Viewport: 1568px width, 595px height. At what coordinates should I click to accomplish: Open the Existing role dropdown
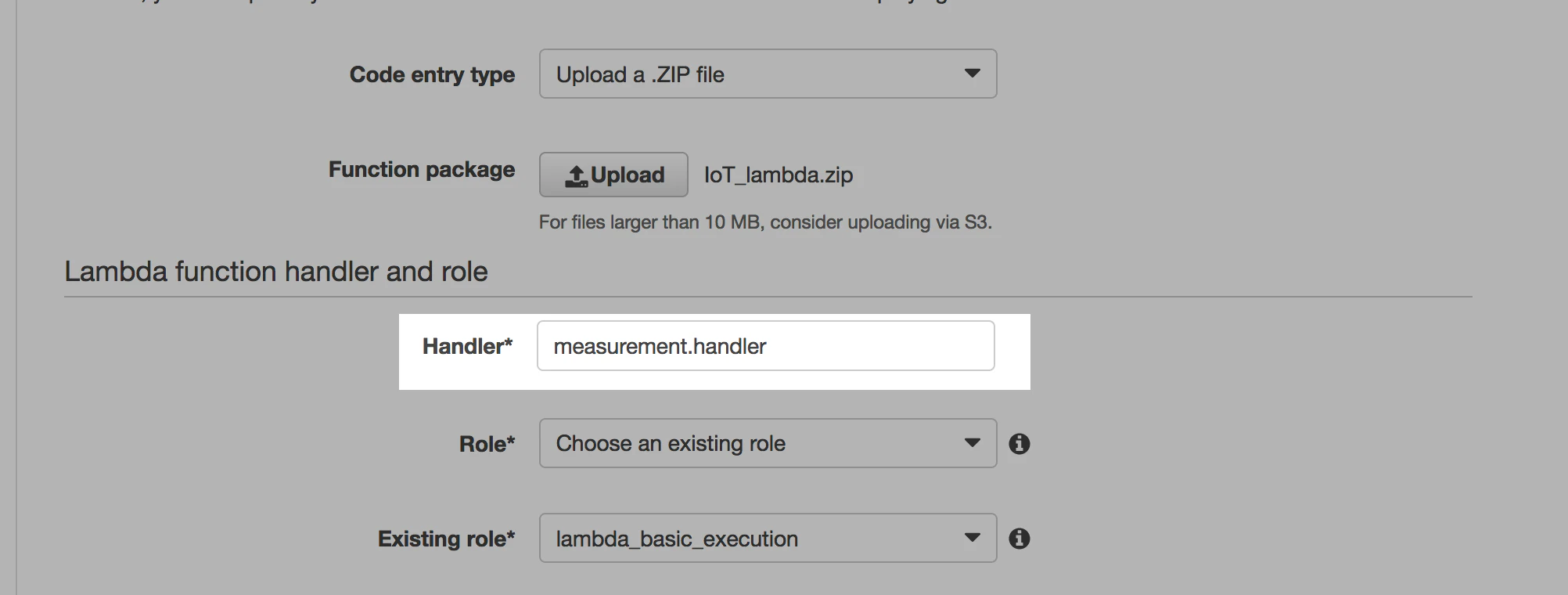pos(768,538)
